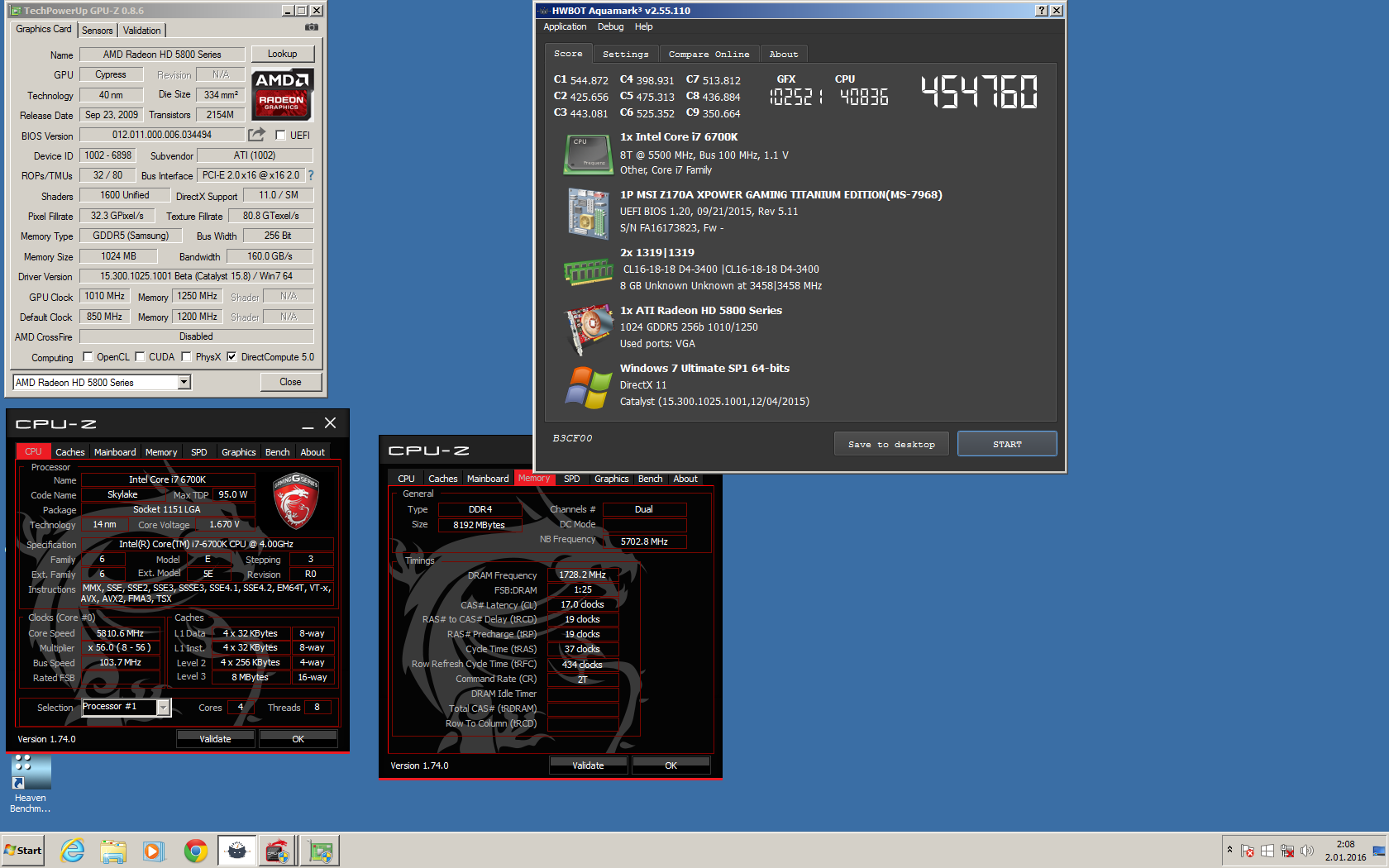1389x868 pixels.
Task: Click the GPU Clock 1010 MHz value
Action: coord(105,296)
